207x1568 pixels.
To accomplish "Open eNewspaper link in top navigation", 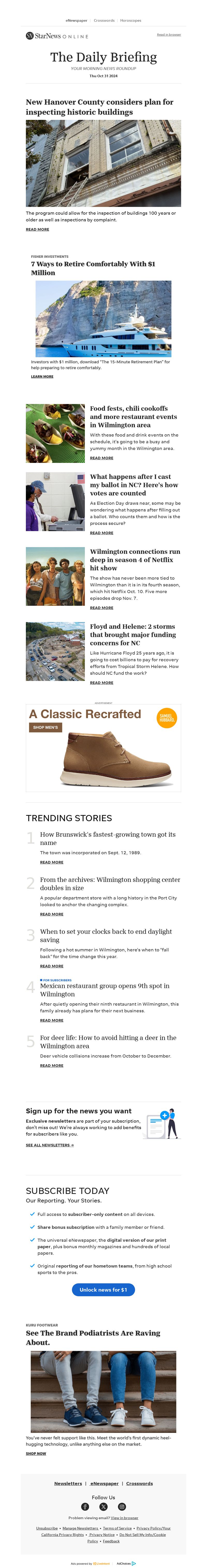I will coord(76,21).
